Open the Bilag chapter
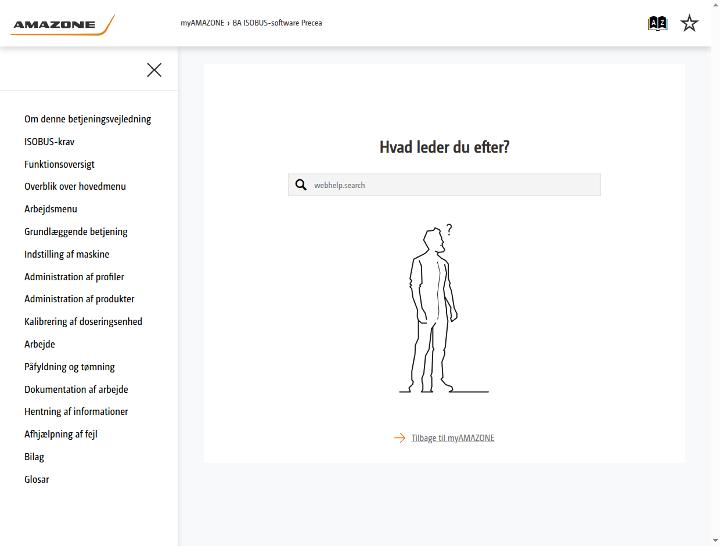Viewport: 720px width, 546px height. [x=34, y=456]
